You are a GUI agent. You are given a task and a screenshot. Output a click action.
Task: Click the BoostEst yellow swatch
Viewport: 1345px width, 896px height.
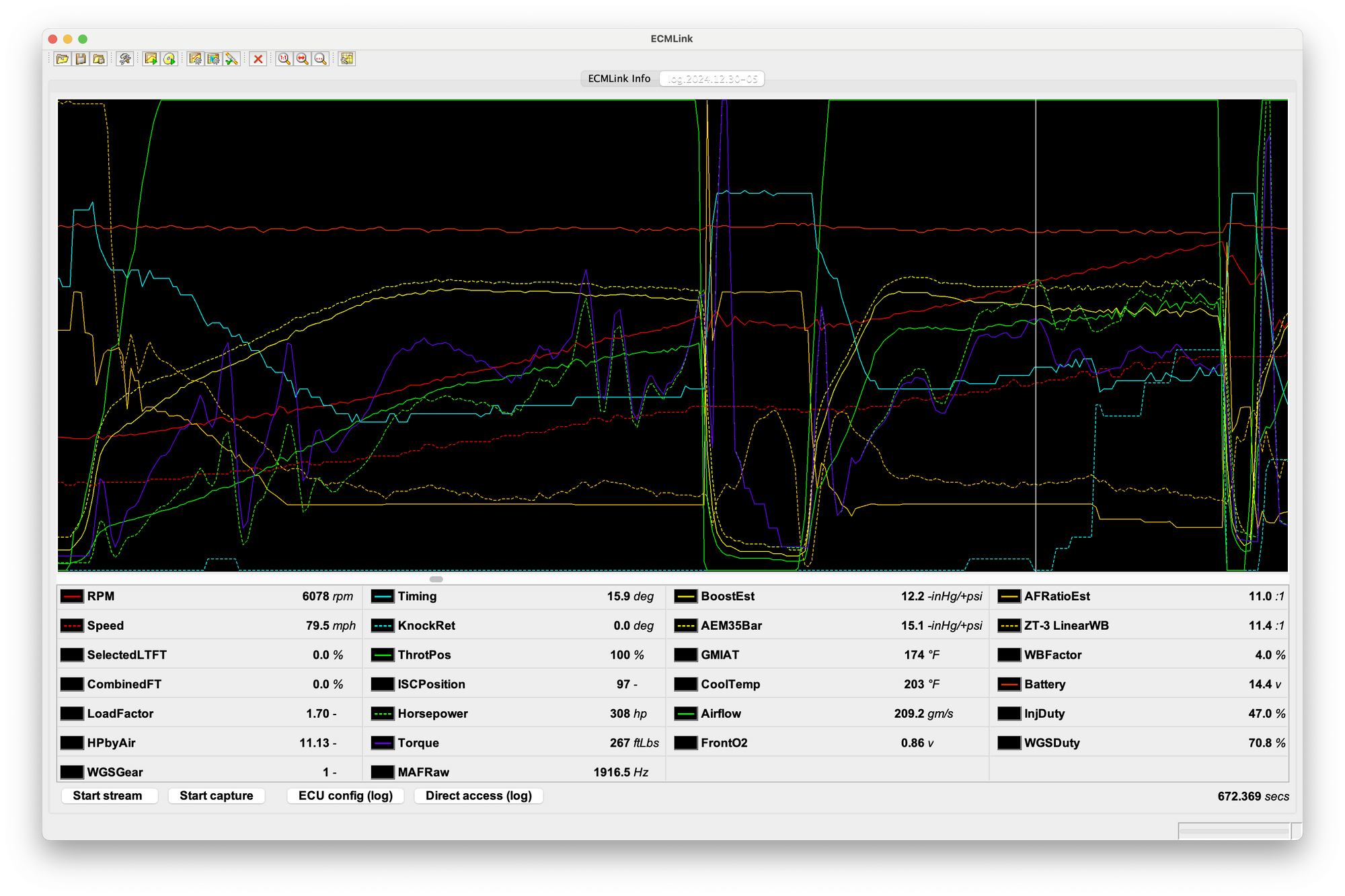click(x=685, y=596)
